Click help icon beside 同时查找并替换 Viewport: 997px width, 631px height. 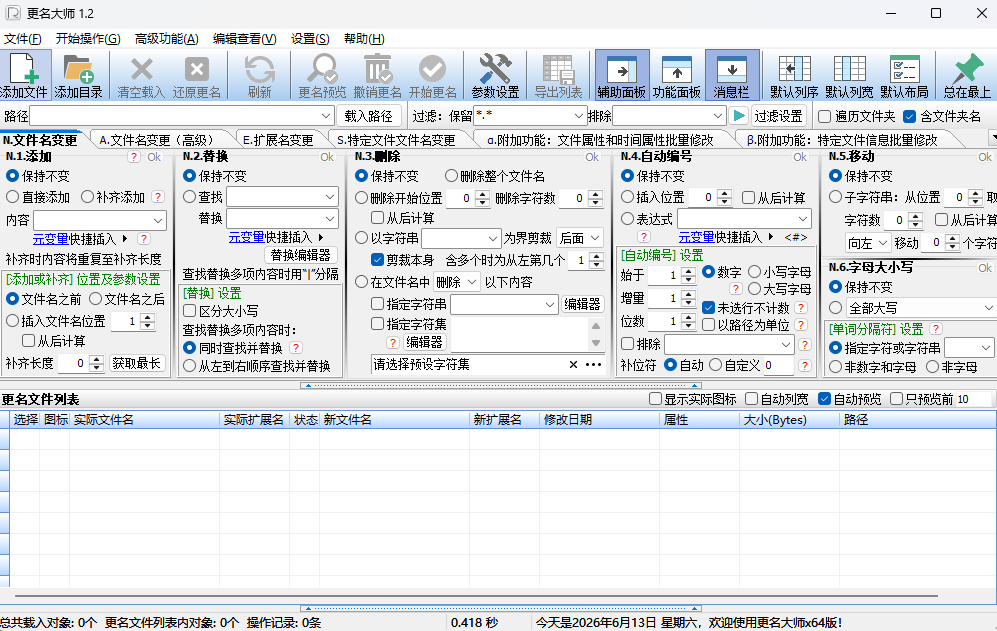click(296, 348)
